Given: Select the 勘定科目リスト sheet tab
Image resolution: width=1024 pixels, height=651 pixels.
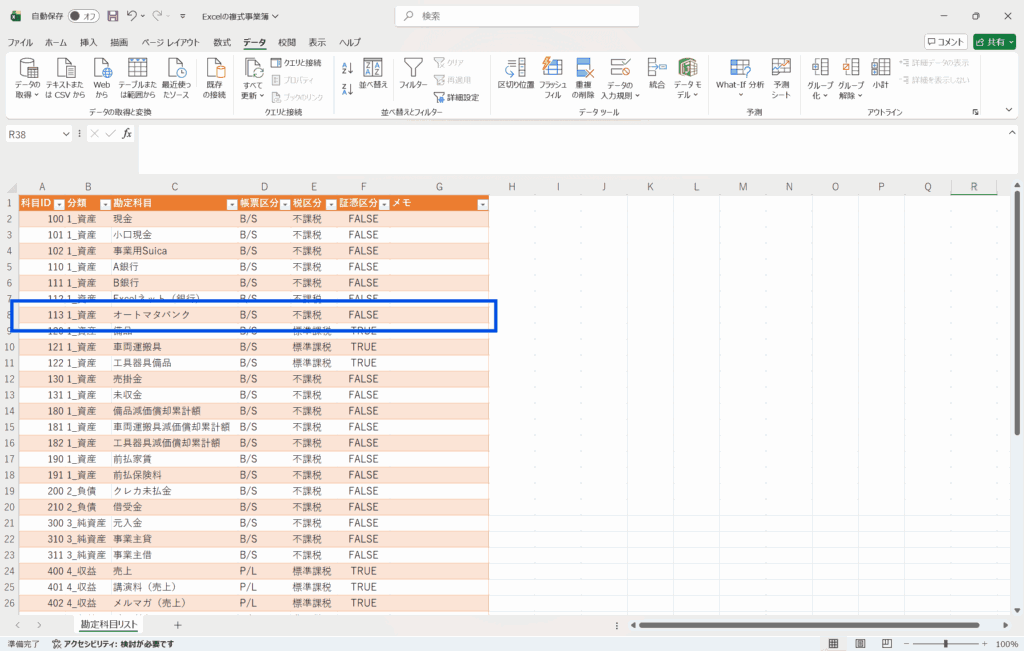Looking at the screenshot, I should (110, 624).
